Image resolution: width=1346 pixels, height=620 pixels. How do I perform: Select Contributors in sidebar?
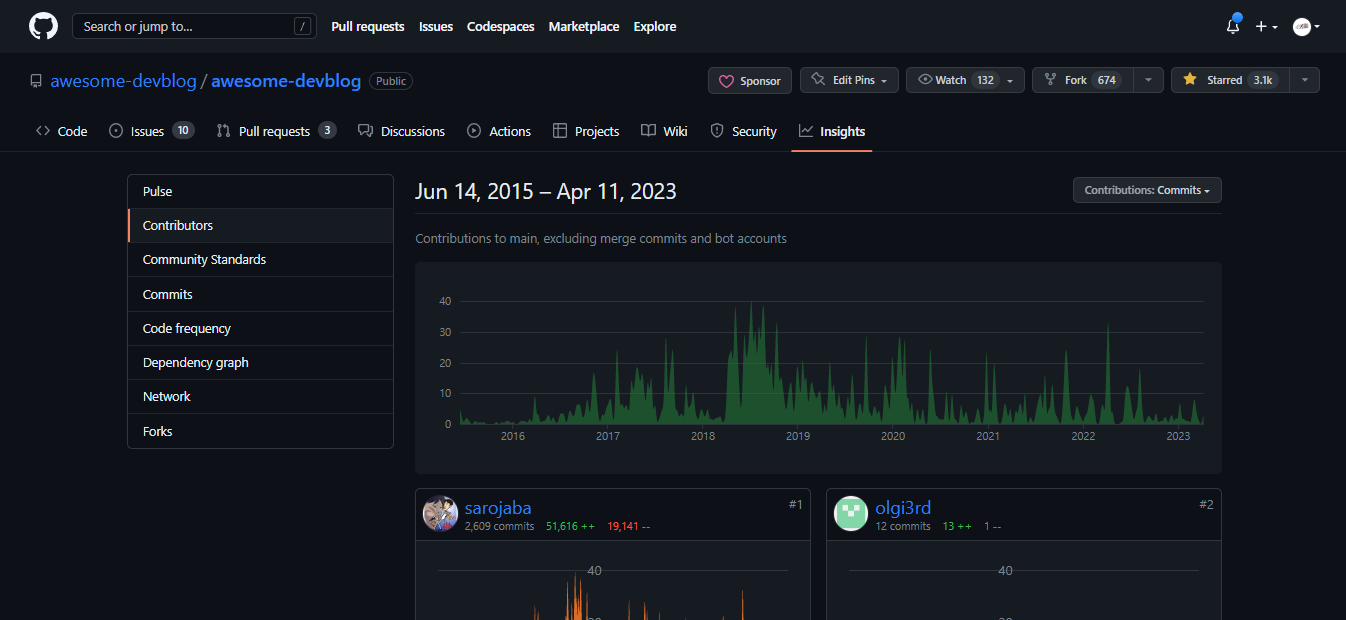tap(260, 226)
